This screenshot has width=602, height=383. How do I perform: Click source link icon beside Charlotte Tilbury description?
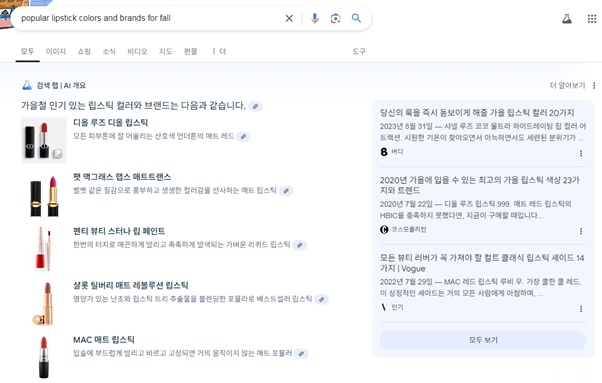(x=321, y=299)
